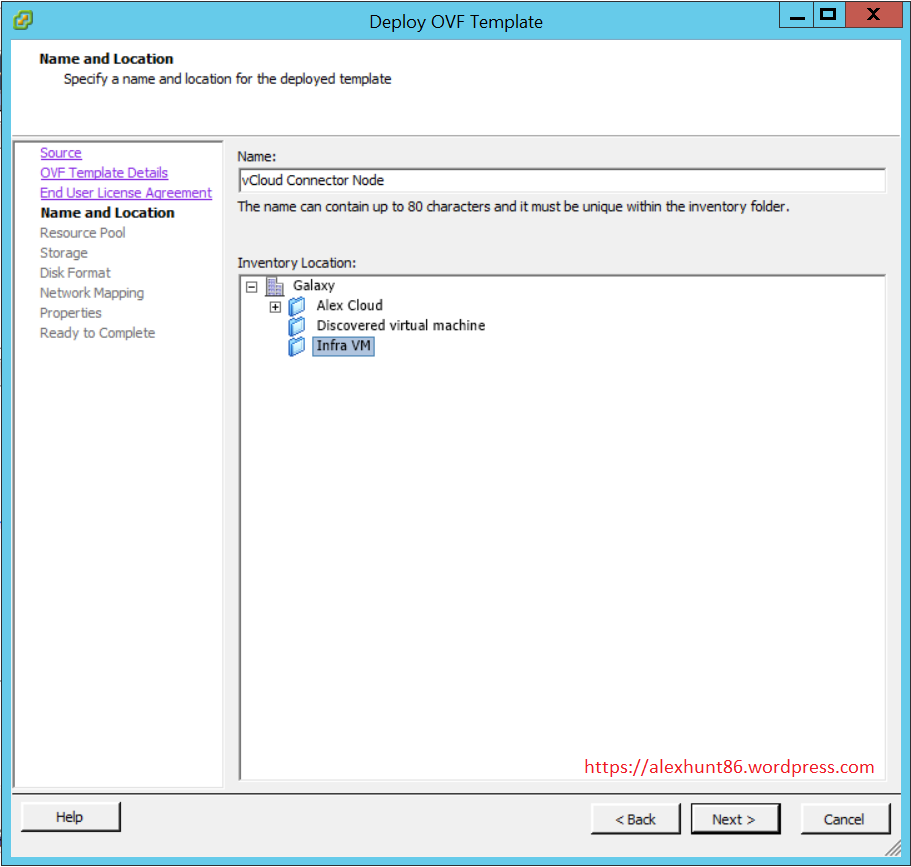Select the Alex Cloud folder label

[349, 305]
